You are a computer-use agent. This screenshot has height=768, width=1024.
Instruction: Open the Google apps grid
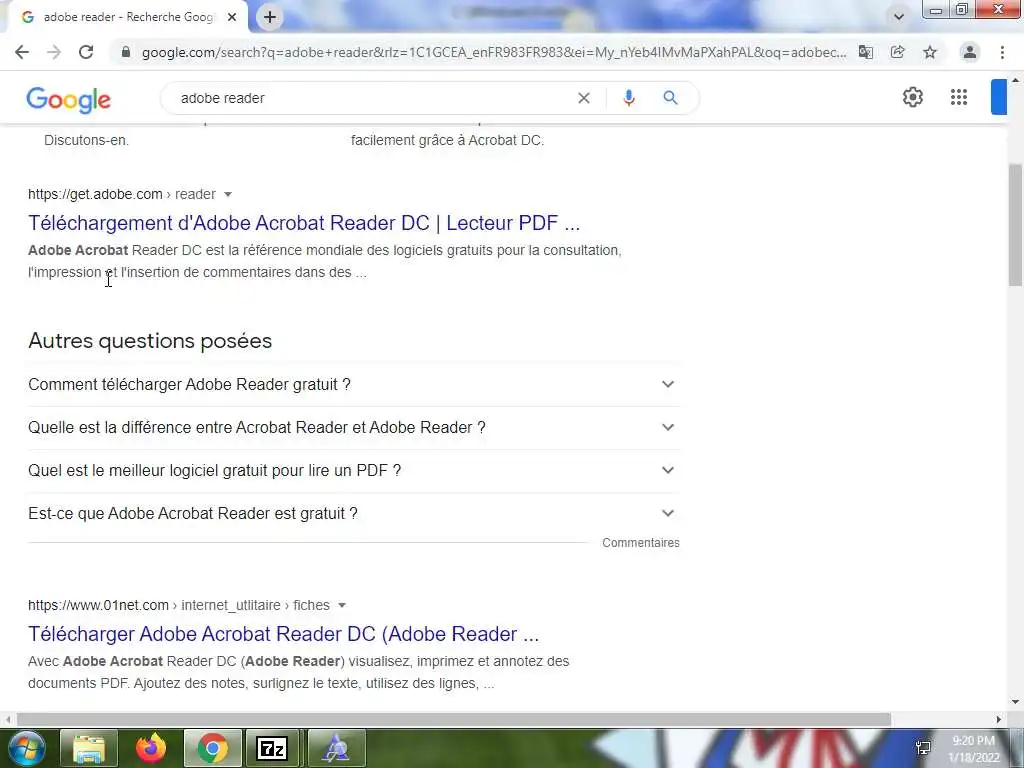959,97
